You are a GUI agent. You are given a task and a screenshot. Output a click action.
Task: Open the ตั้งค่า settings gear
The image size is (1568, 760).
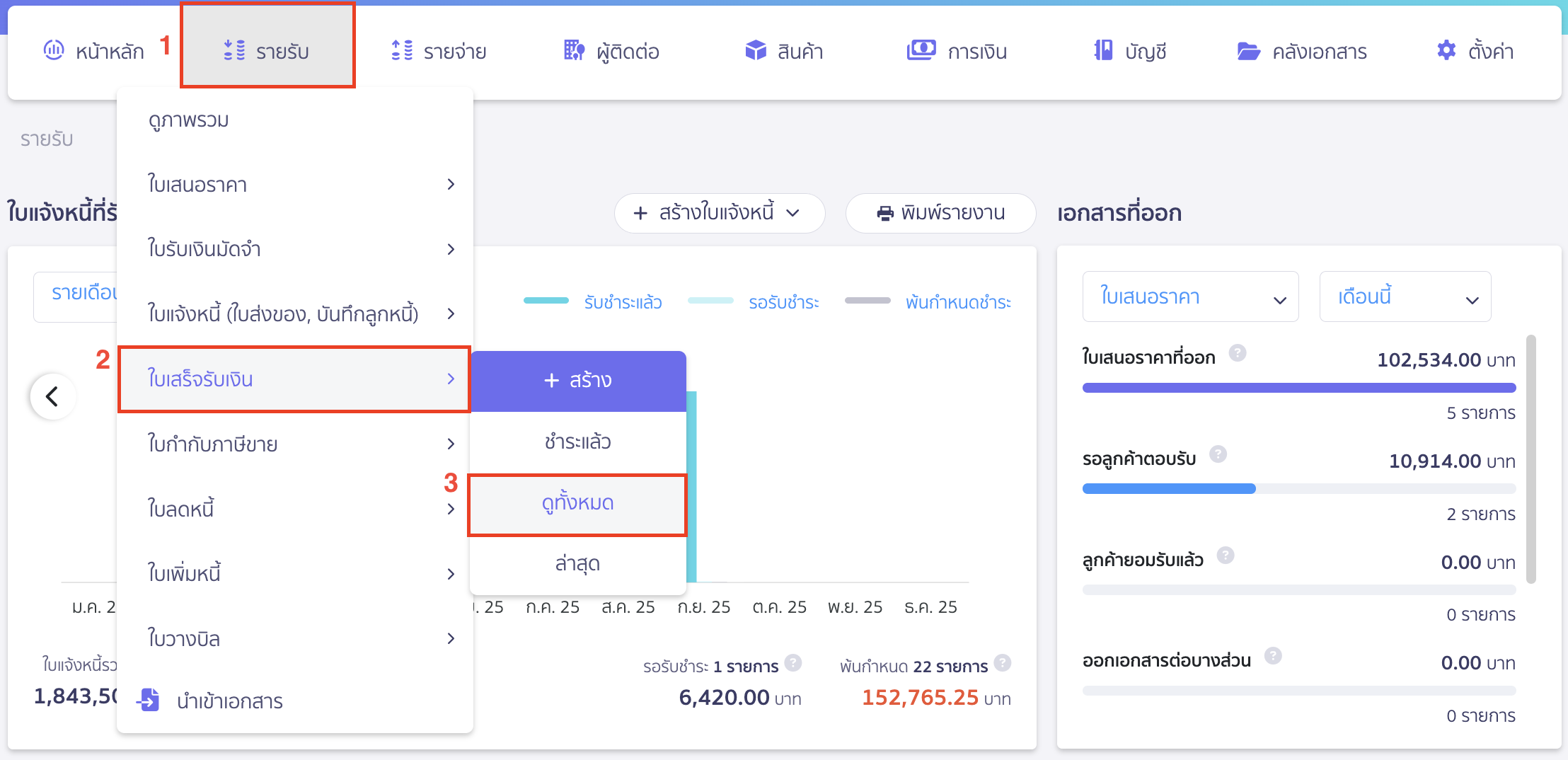(x=1475, y=50)
